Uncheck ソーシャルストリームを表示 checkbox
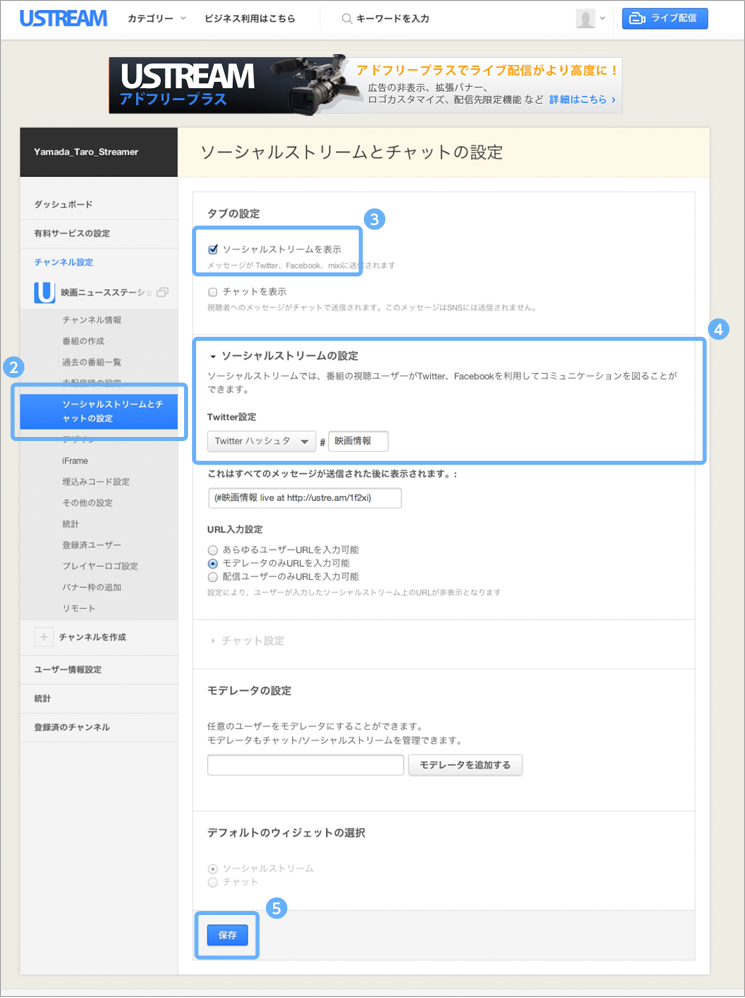The width and height of the screenshot is (745, 998). tap(213, 250)
